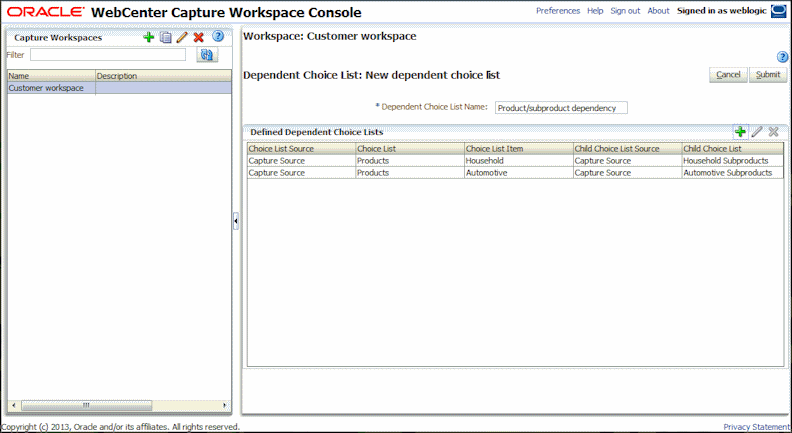792x433 pixels.
Task: Refresh the workspace filter results
Action: 207,55
